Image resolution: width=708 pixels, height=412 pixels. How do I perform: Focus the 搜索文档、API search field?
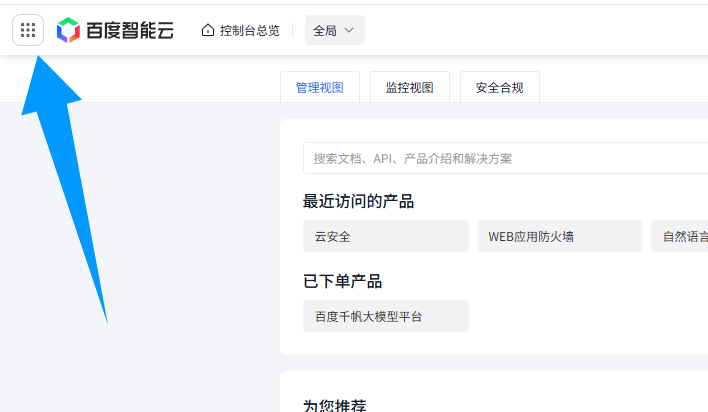500,158
